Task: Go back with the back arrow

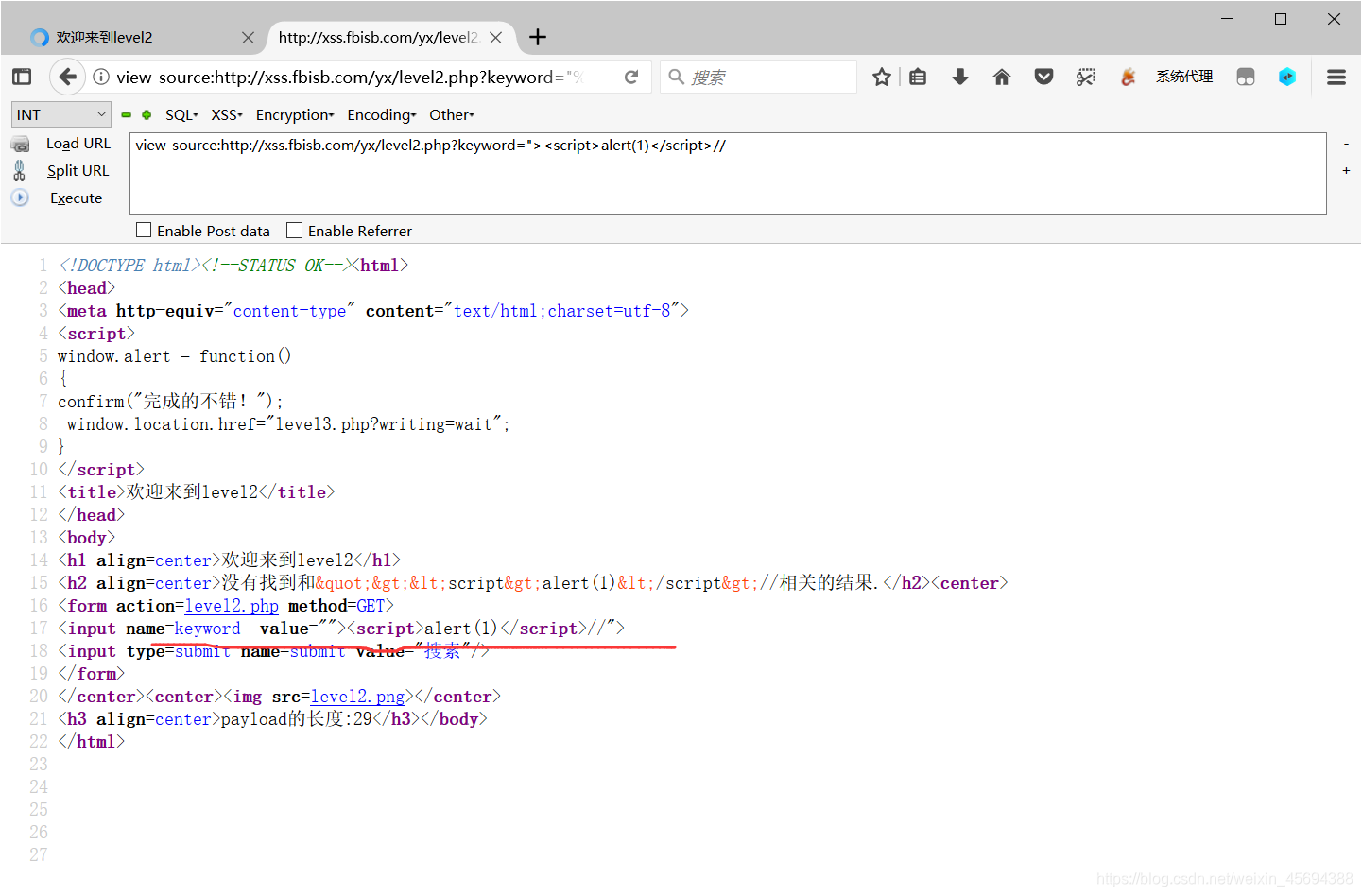Action: 66,77
